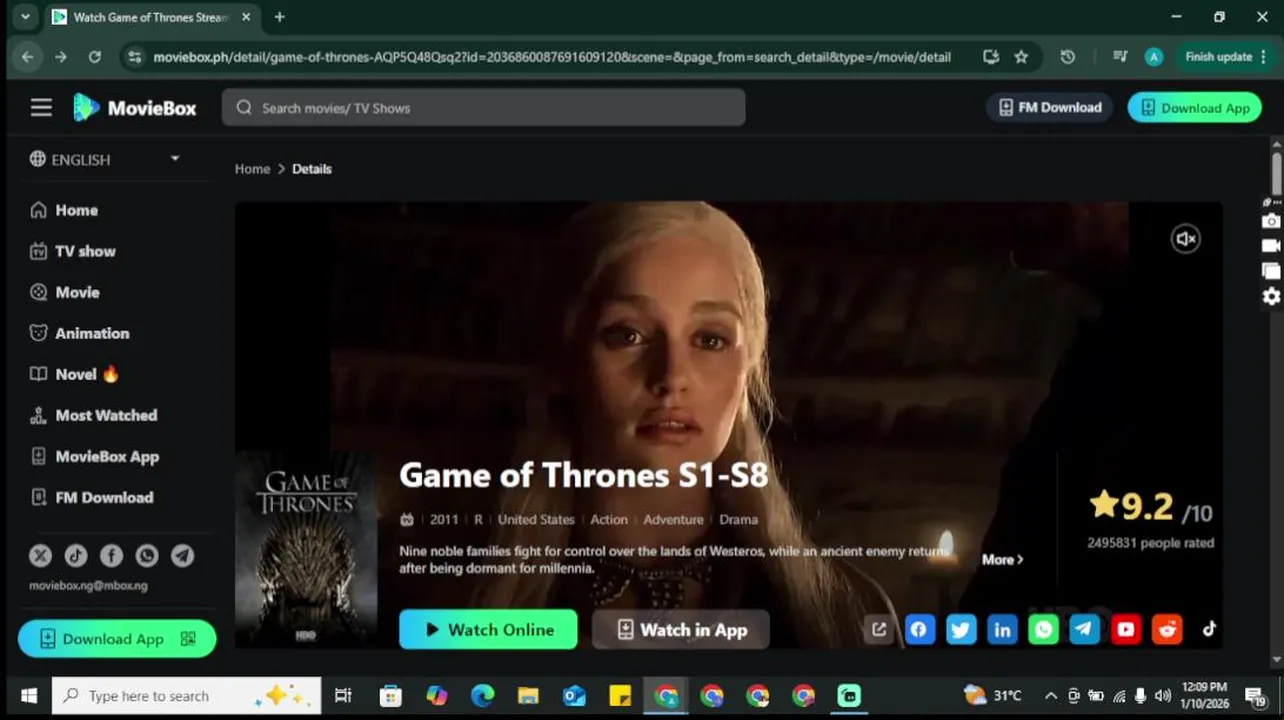Click the WhatsApp icon in the sidebar

coord(147,555)
